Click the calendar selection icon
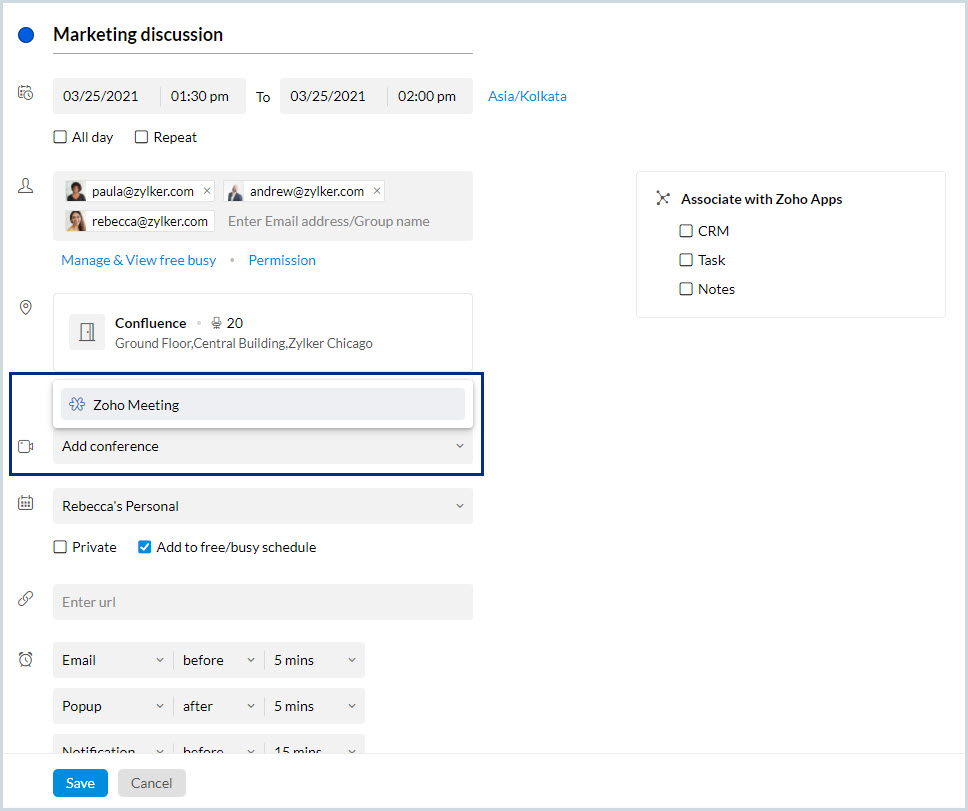Screen dimensions: 968x811 pos(26,503)
